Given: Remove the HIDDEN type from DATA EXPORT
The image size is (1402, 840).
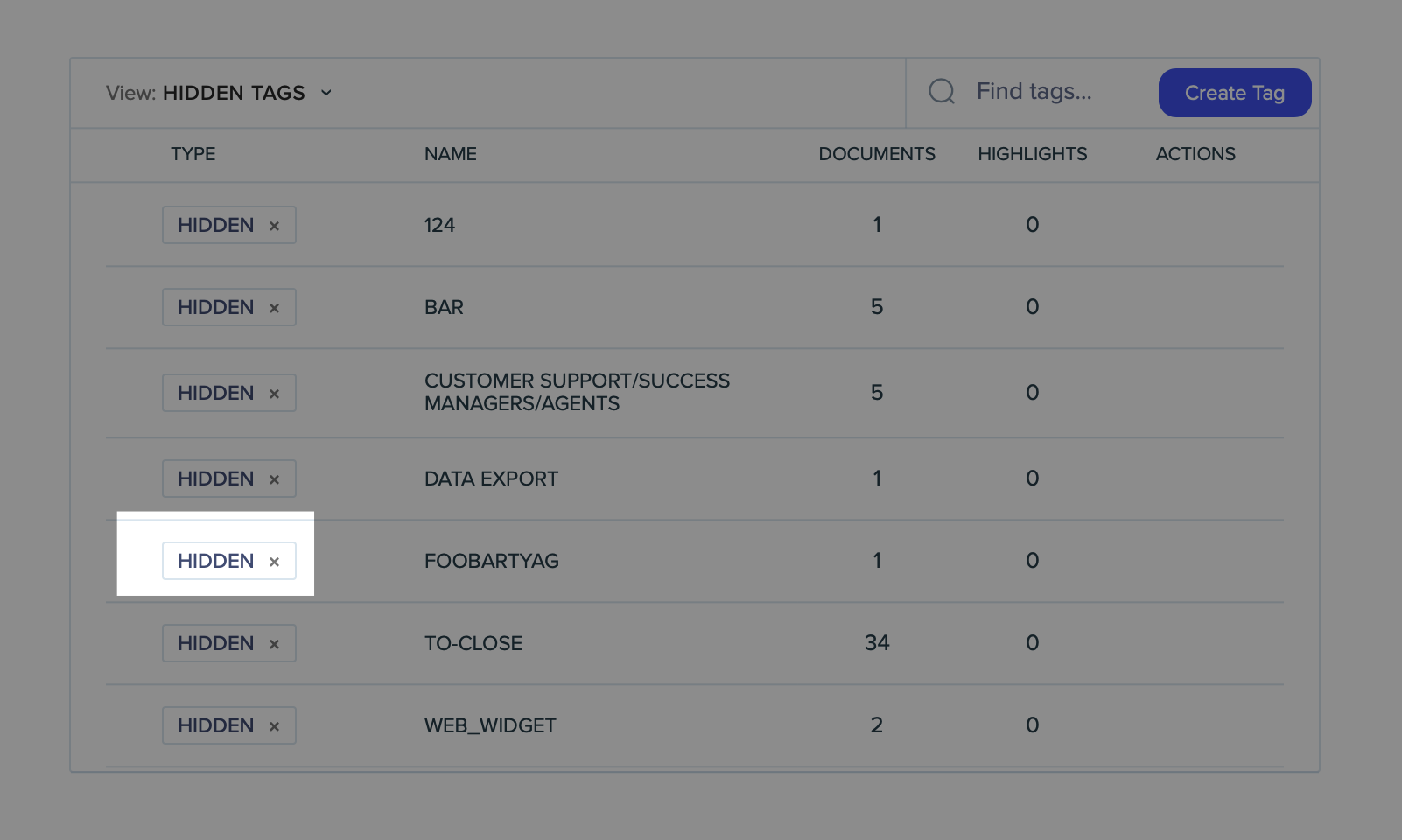Looking at the screenshot, I should point(274,479).
